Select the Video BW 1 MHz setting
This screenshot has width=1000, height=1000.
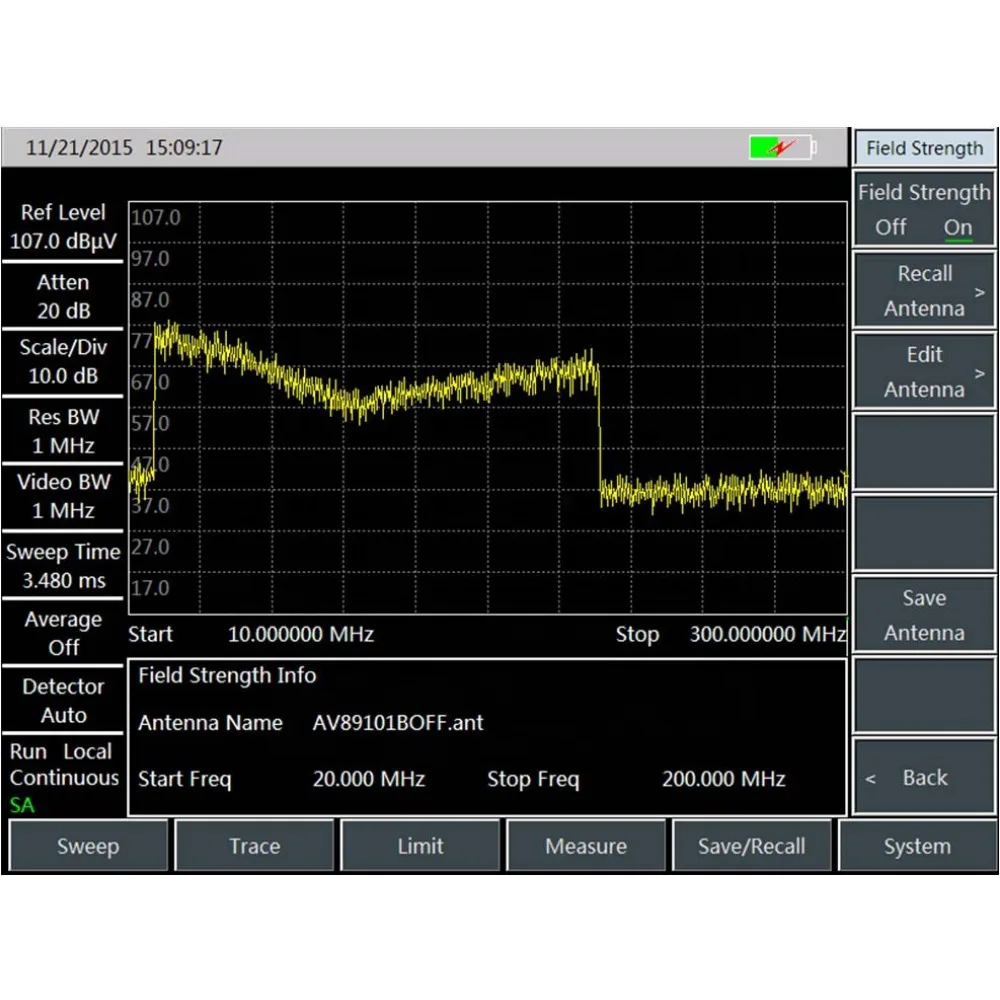63,496
